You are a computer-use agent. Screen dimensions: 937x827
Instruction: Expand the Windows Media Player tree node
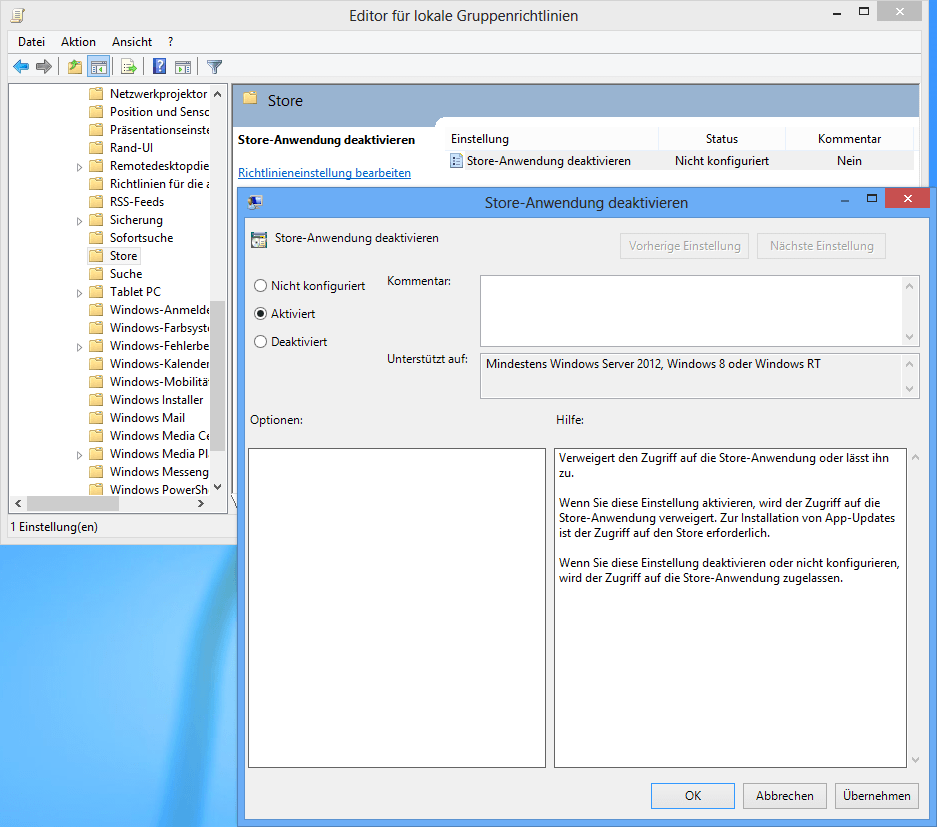79,455
